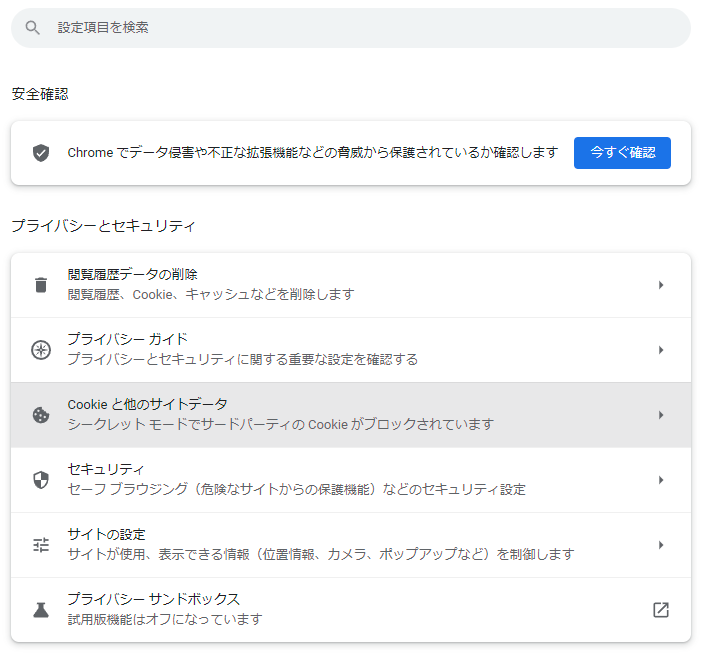Screen dimensions: 718x658
Task: Click the セキュリティ shield icon
Action: click(41, 480)
